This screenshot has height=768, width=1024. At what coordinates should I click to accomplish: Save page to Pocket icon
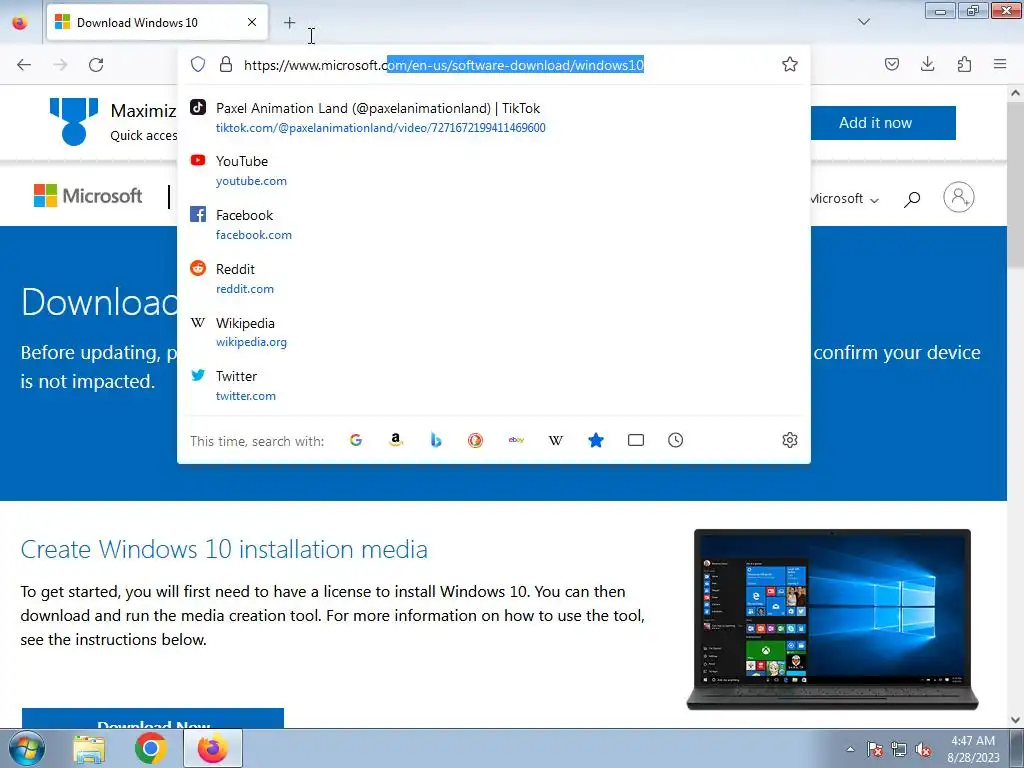[x=892, y=64]
